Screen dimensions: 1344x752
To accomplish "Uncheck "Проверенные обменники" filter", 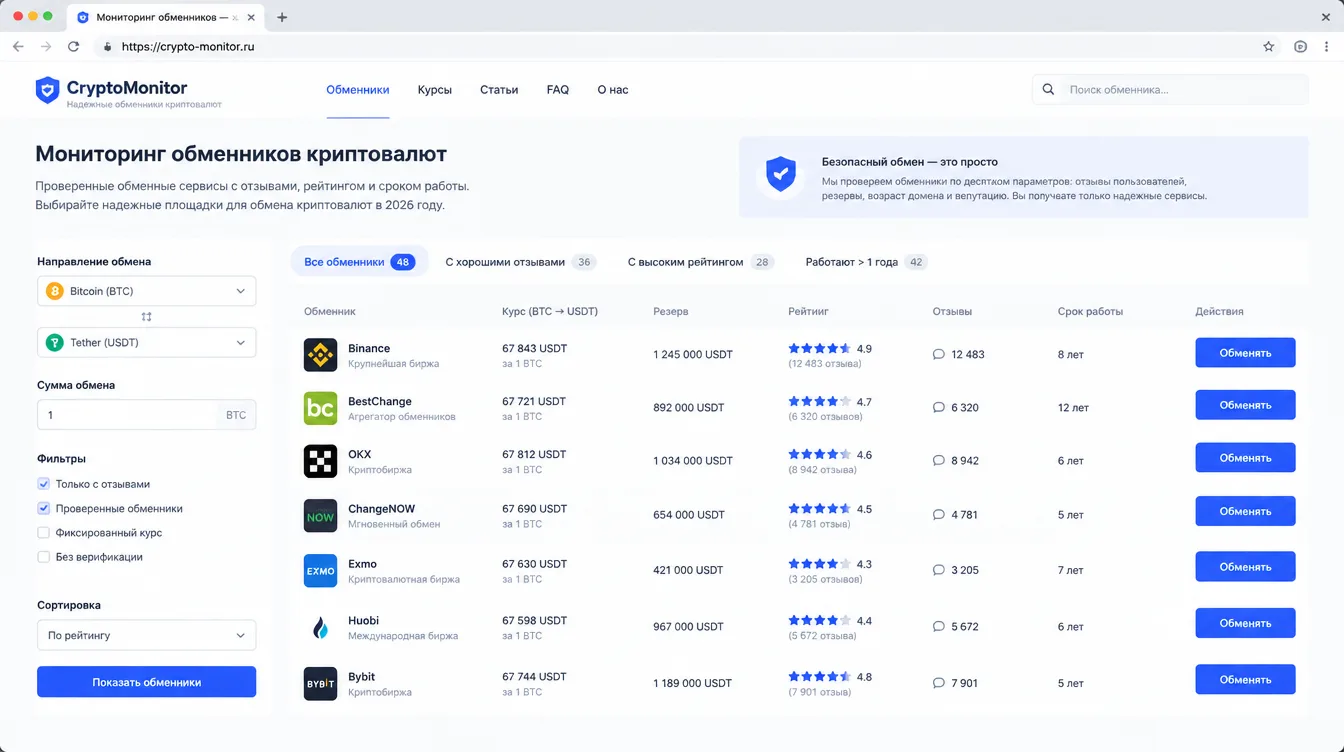I will tap(44, 508).
